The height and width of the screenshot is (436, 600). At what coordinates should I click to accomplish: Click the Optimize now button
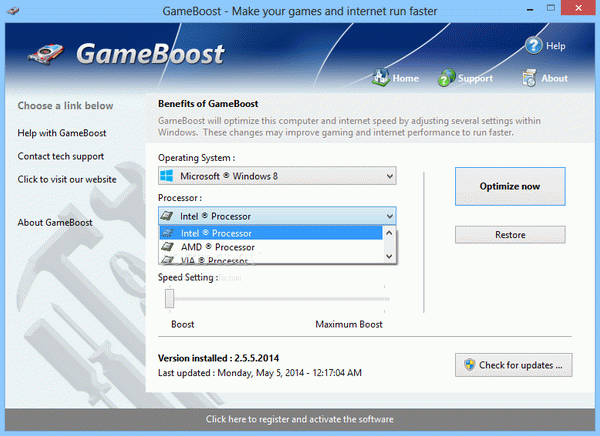pos(510,186)
